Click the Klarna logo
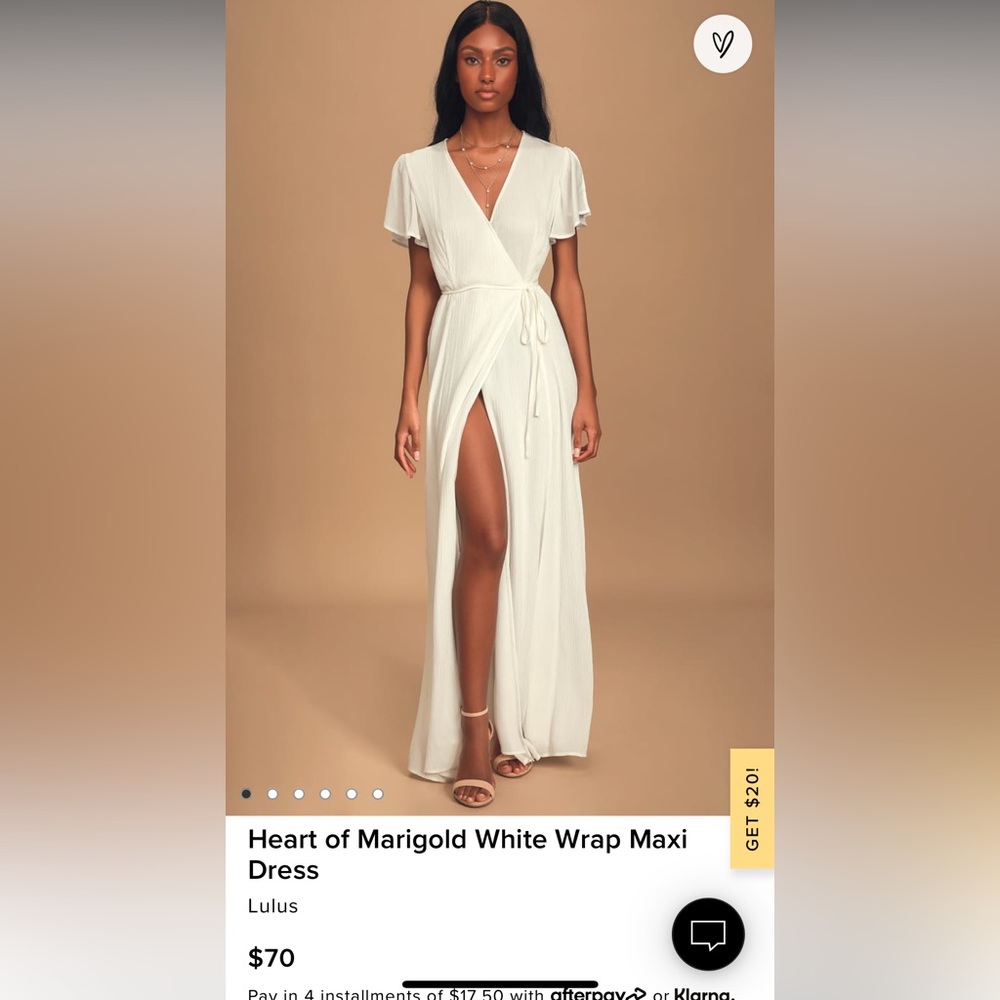Image resolution: width=1000 pixels, height=1000 pixels. [704, 994]
